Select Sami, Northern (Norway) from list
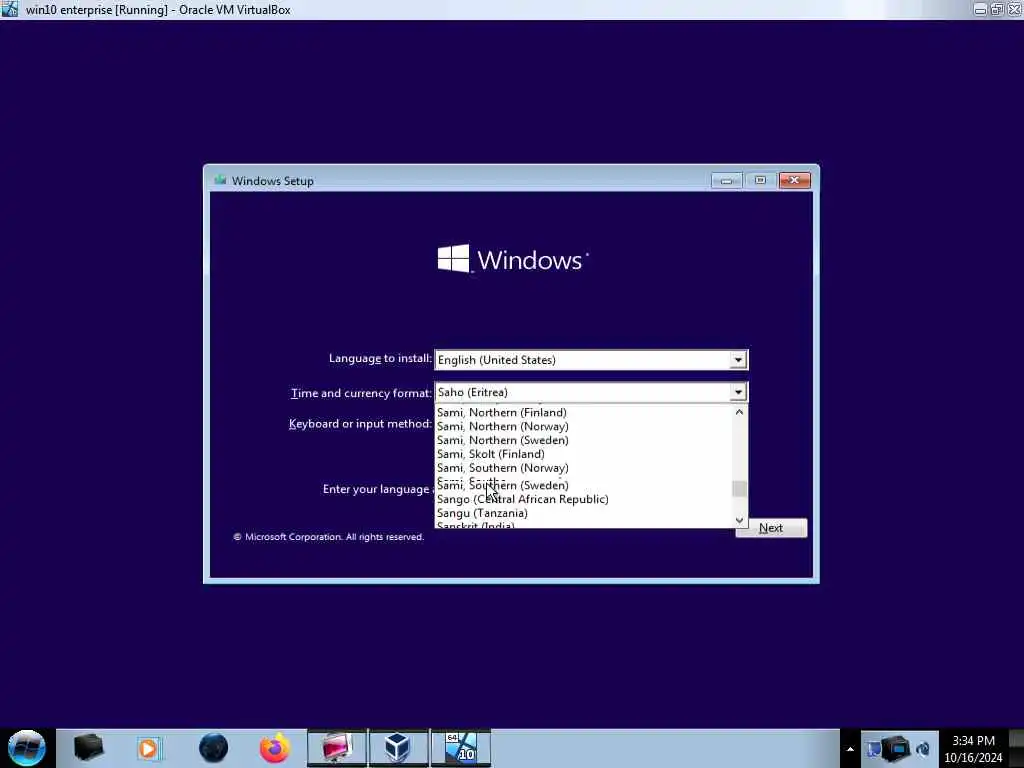 point(502,426)
